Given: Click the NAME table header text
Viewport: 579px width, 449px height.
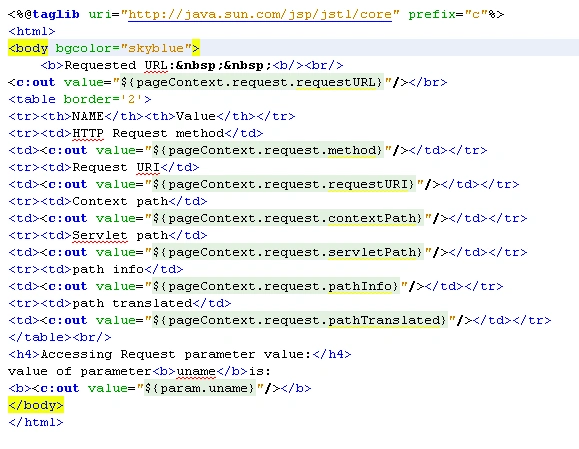Looking at the screenshot, I should [88, 116].
